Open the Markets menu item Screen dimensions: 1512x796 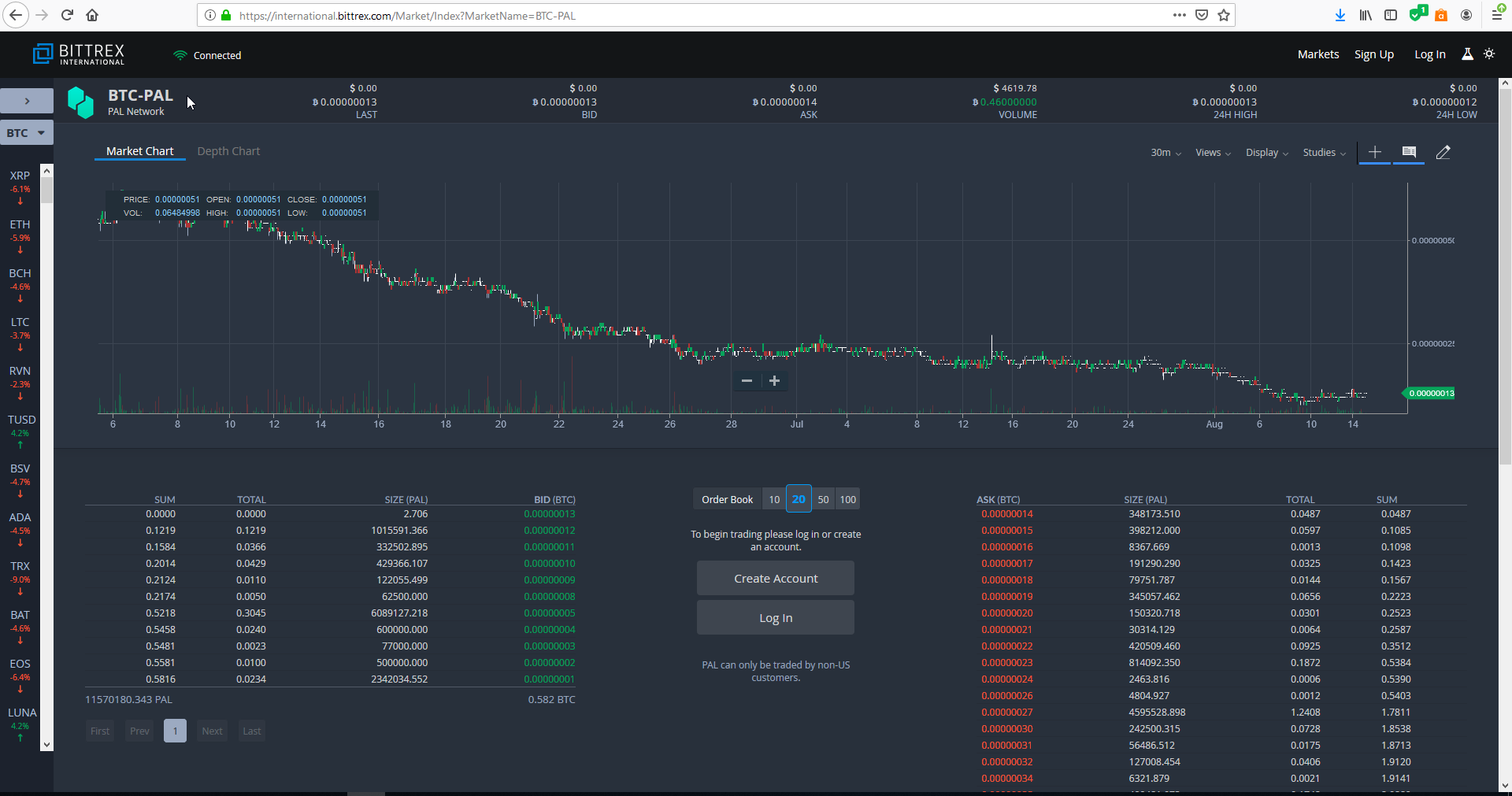coord(1318,54)
